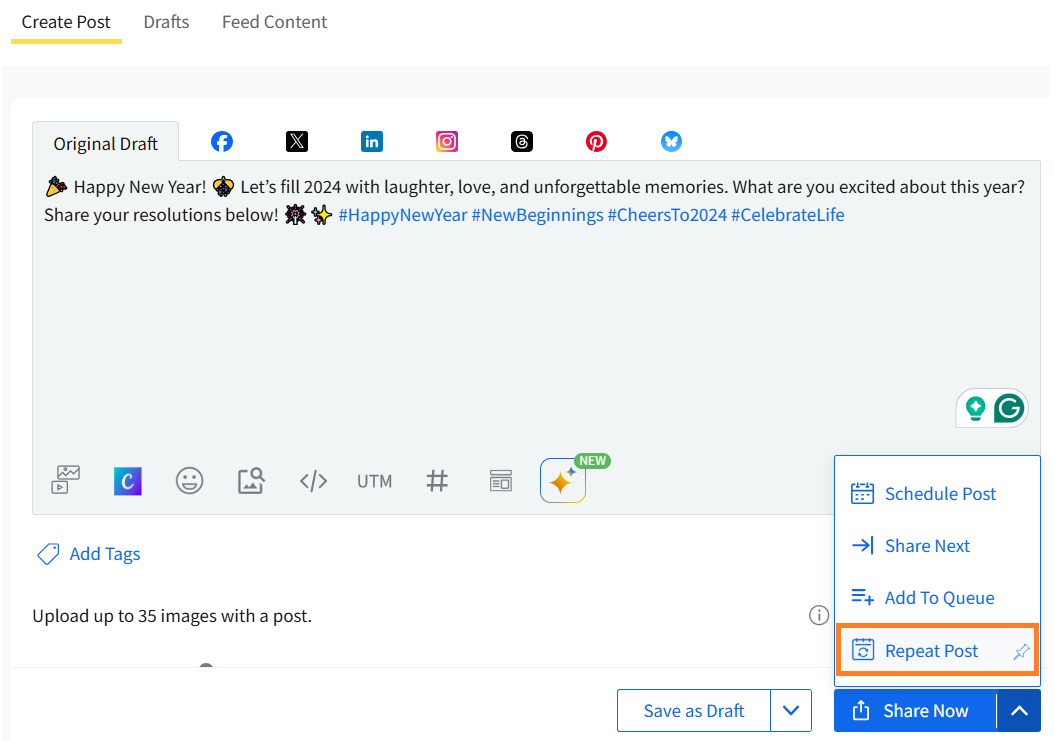This screenshot has width=1055, height=741.
Task: Switch to the Drafts tab
Action: coord(166,22)
